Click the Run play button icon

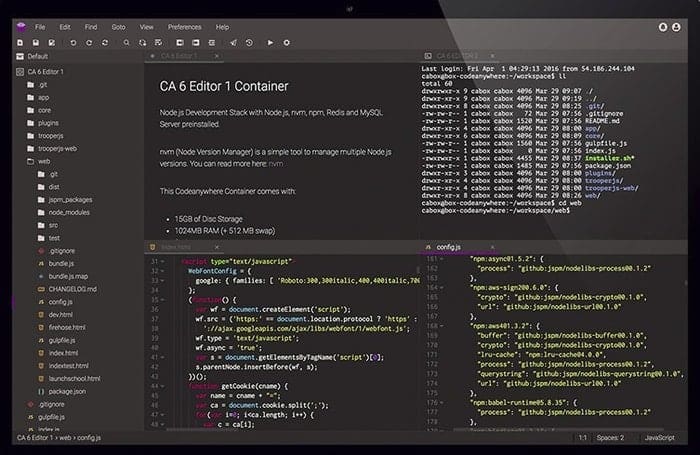tap(270, 43)
